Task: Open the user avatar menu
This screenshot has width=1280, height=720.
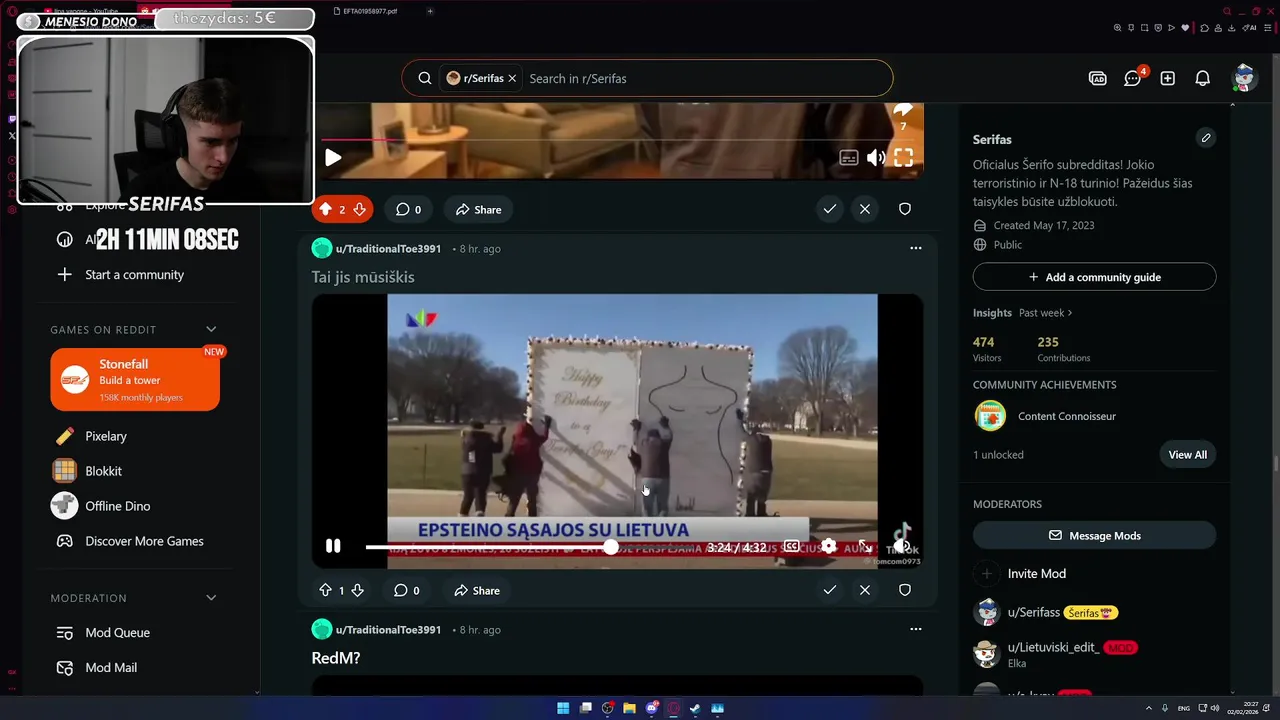Action: [x=1244, y=78]
